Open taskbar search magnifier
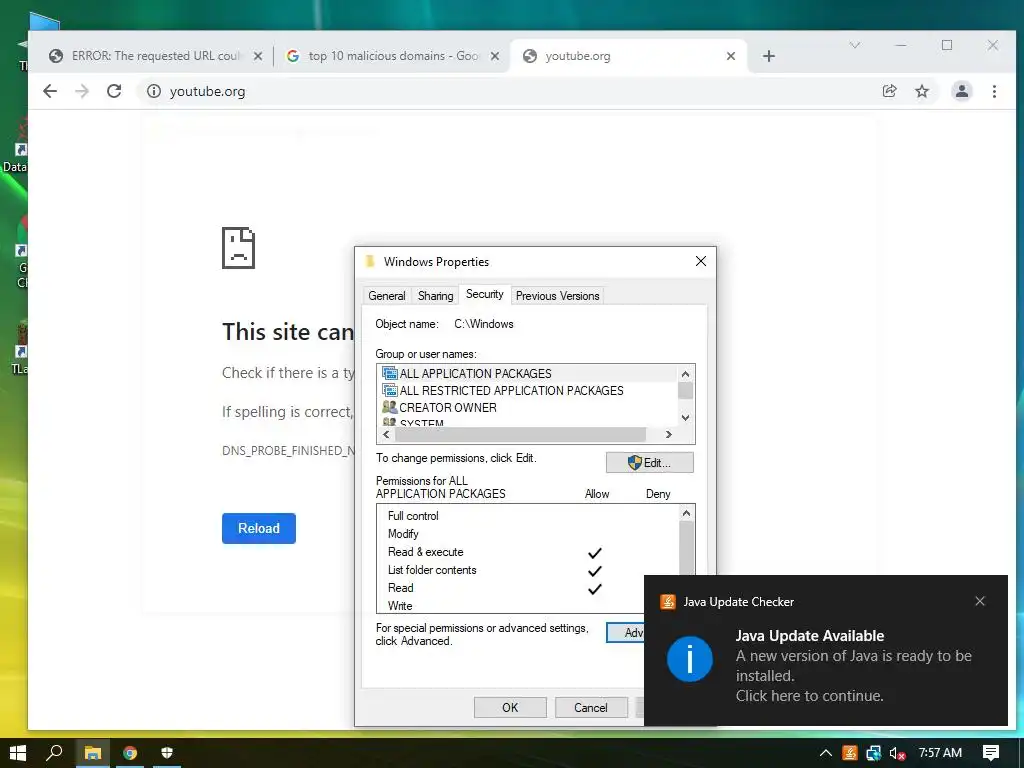The image size is (1024, 768). click(54, 753)
